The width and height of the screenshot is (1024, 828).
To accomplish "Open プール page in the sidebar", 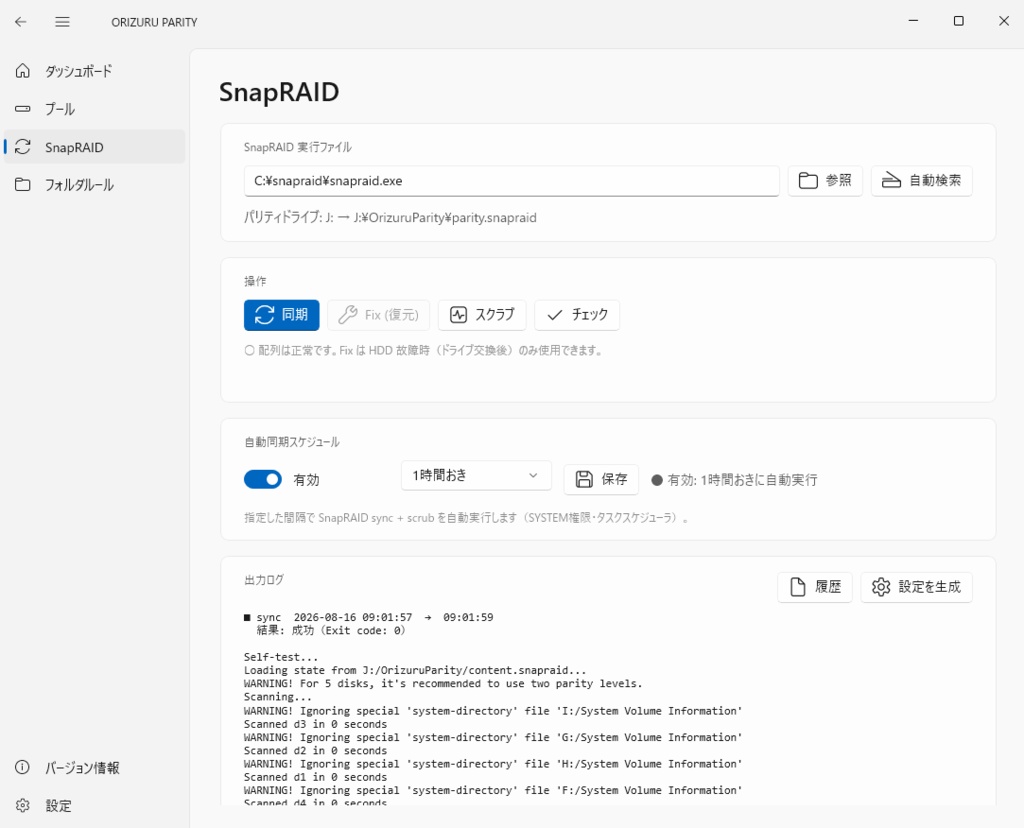I will point(95,108).
